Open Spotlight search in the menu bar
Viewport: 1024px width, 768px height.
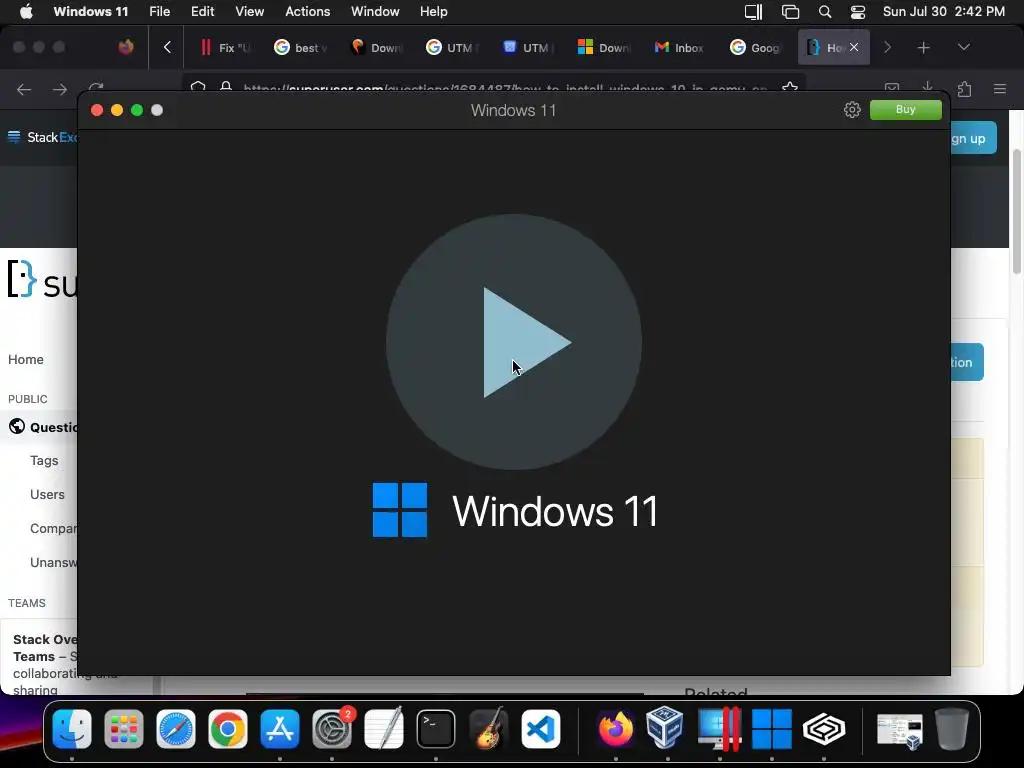click(x=825, y=12)
